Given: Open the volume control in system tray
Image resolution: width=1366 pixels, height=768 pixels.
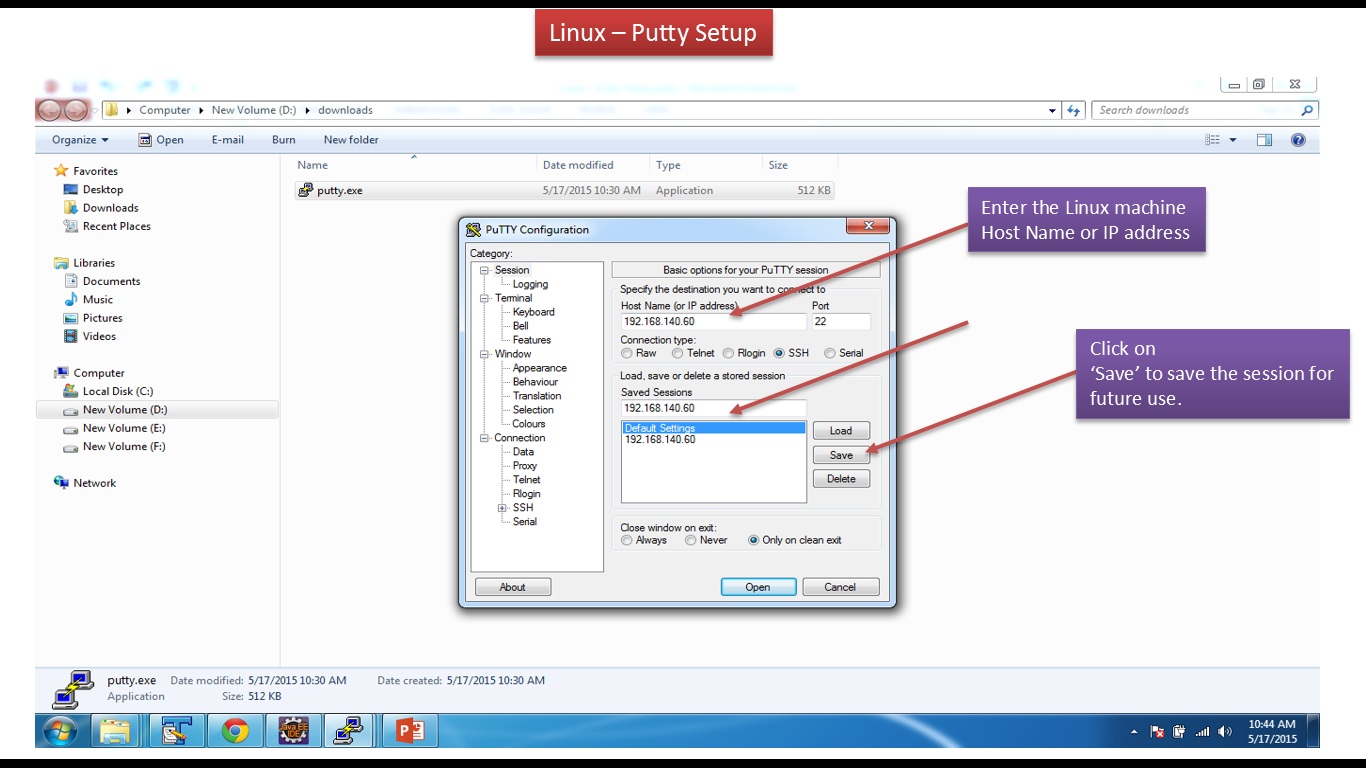Looking at the screenshot, I should tap(1225, 732).
